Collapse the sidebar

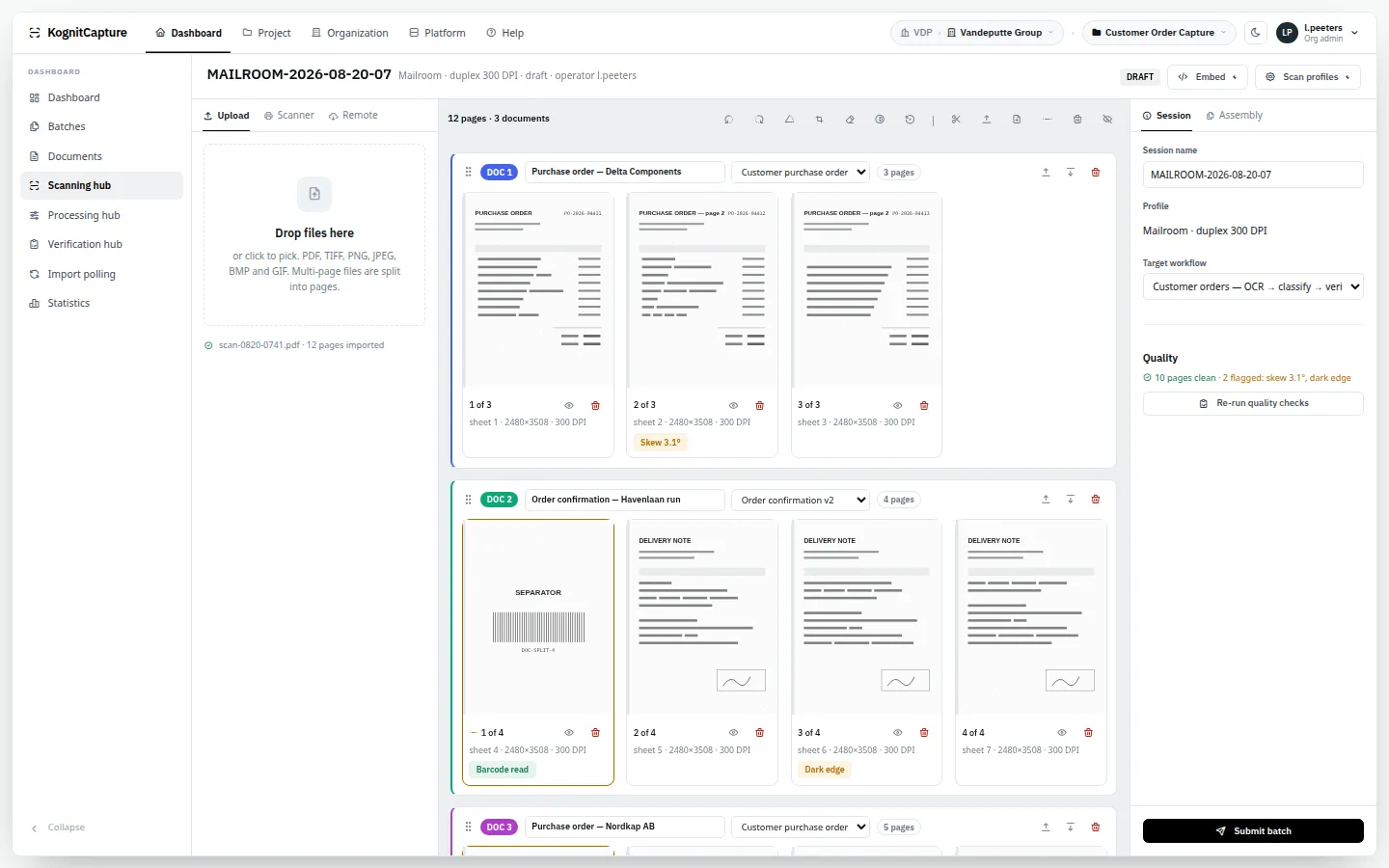coord(58,827)
